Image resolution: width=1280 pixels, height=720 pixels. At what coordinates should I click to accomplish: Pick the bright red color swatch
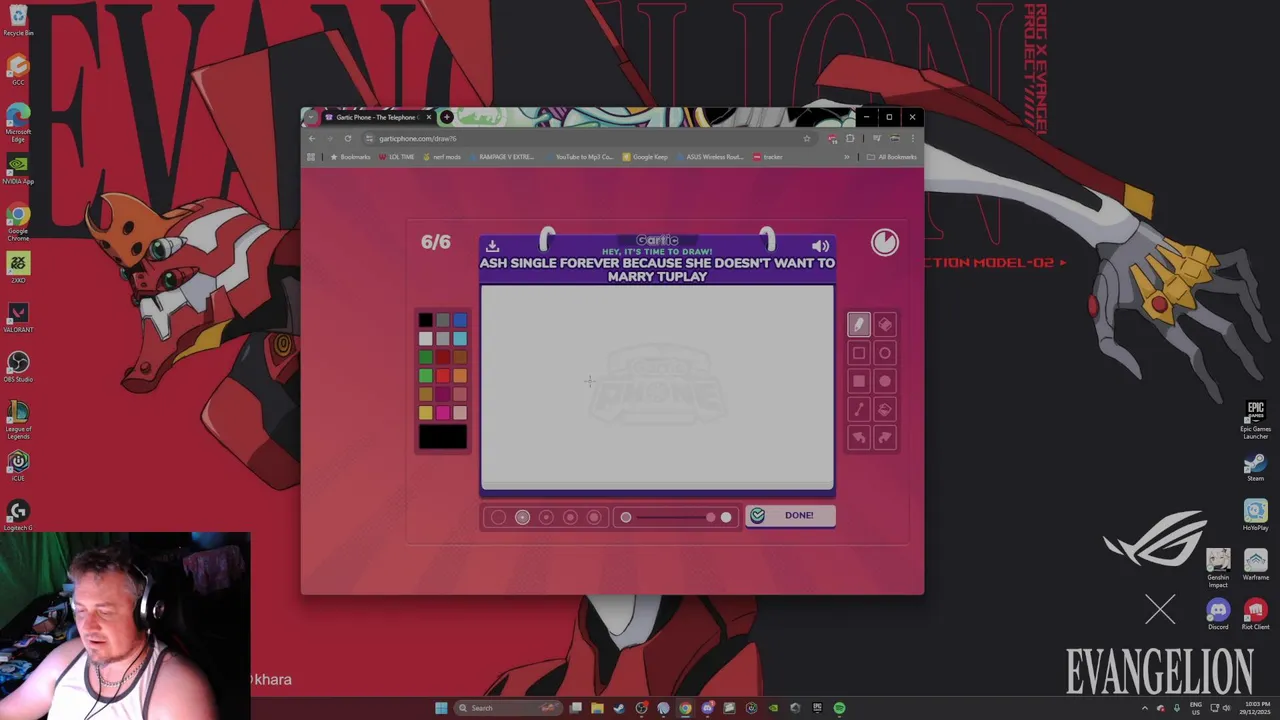pos(443,376)
